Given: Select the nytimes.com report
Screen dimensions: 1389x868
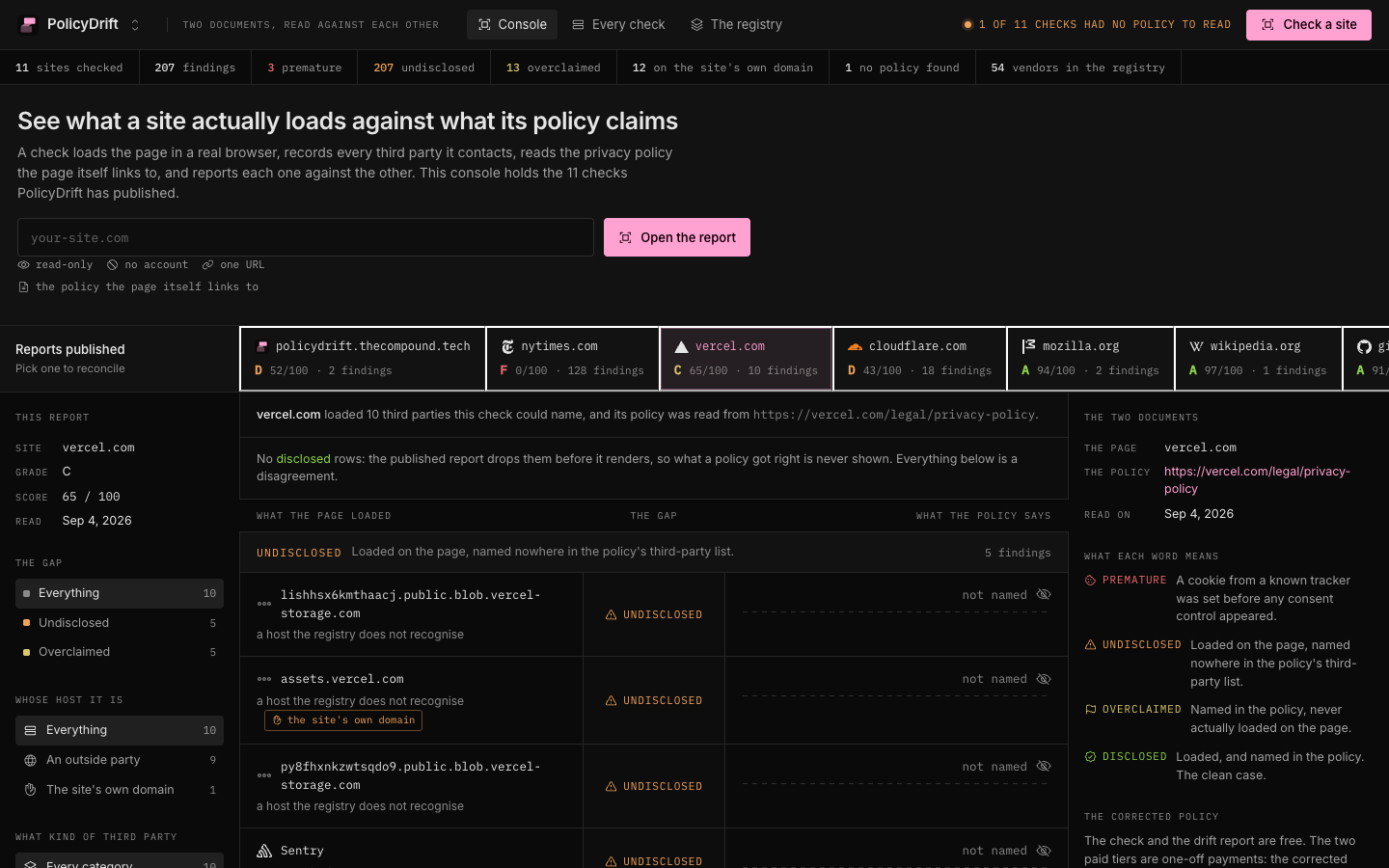Looking at the screenshot, I should 573,358.
